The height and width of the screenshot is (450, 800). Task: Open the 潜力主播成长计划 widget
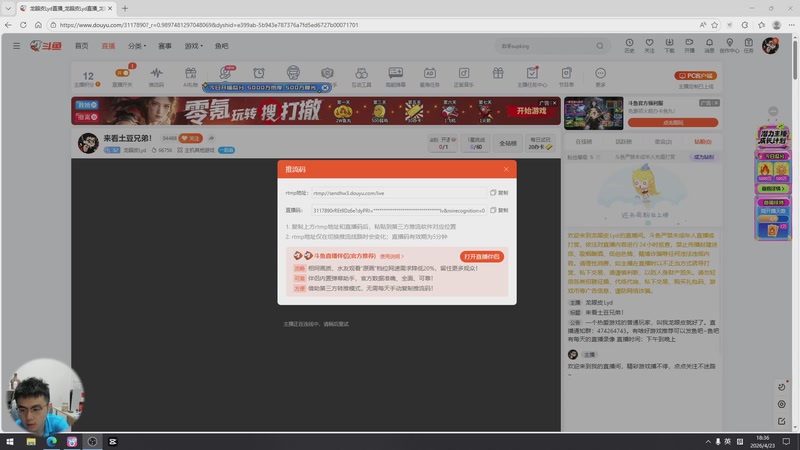coord(773,137)
